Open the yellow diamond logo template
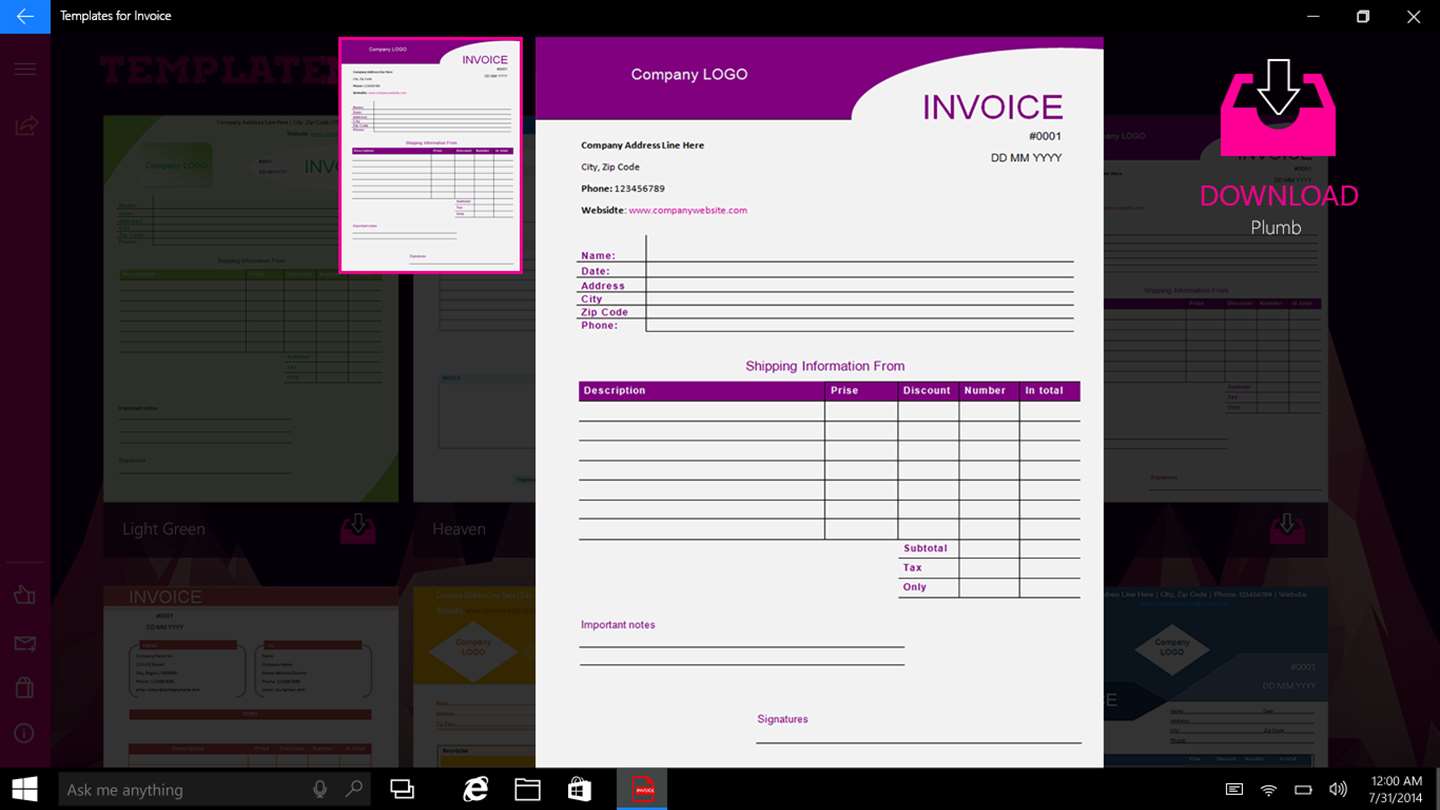Image resolution: width=1440 pixels, height=810 pixels. pos(474,677)
